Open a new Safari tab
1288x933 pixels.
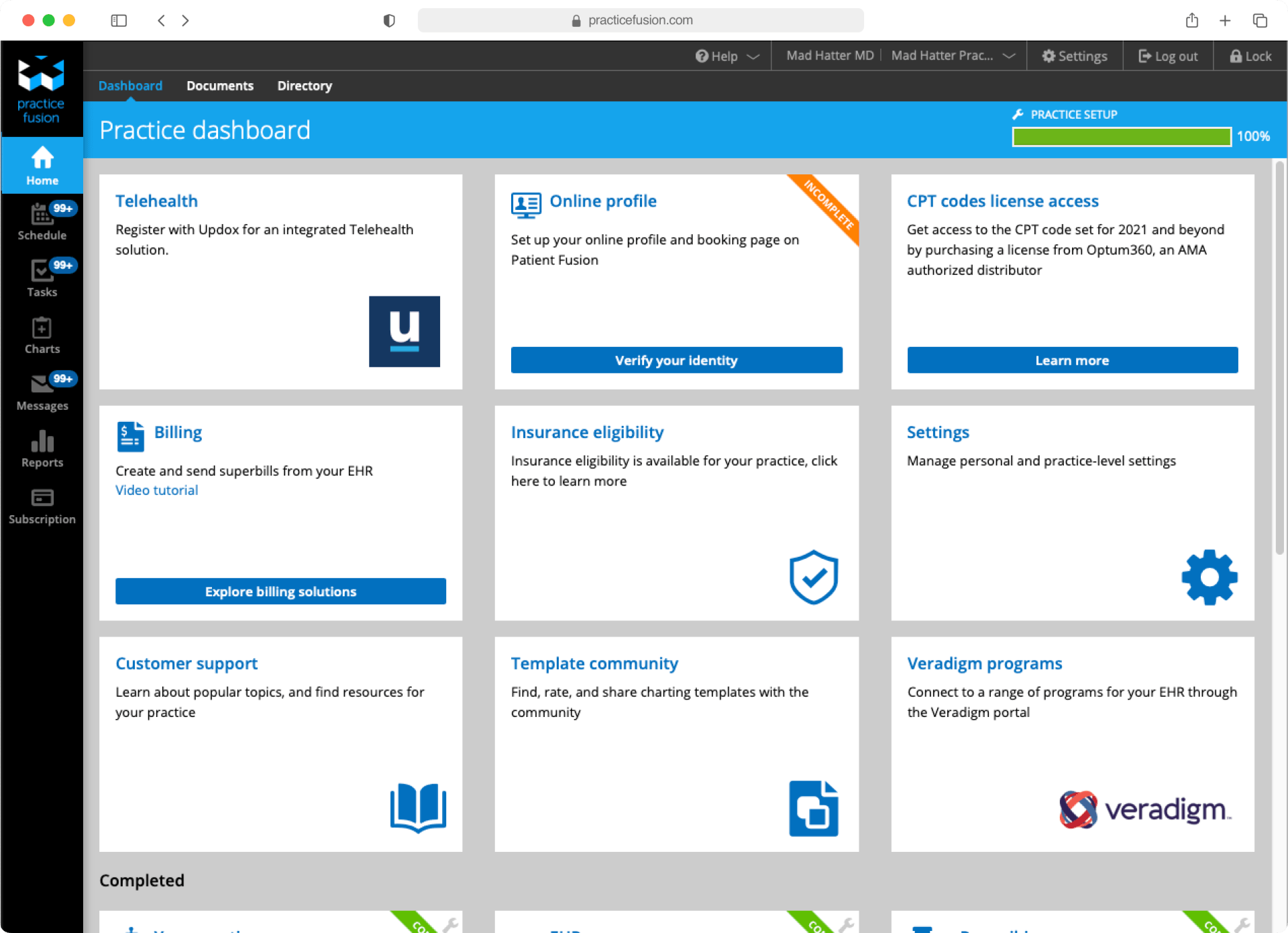click(x=1225, y=20)
